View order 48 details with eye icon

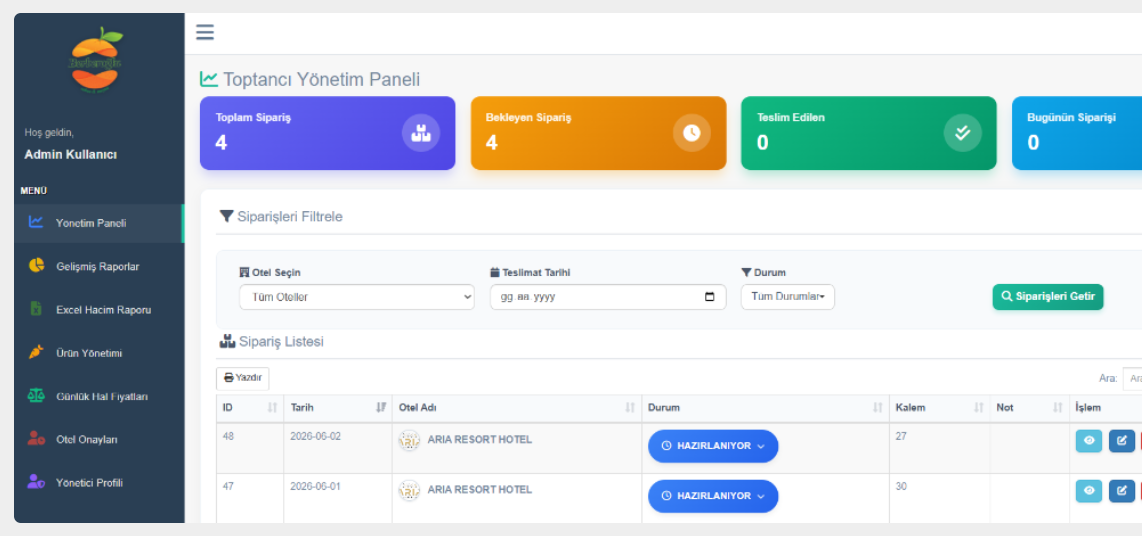[1089, 441]
